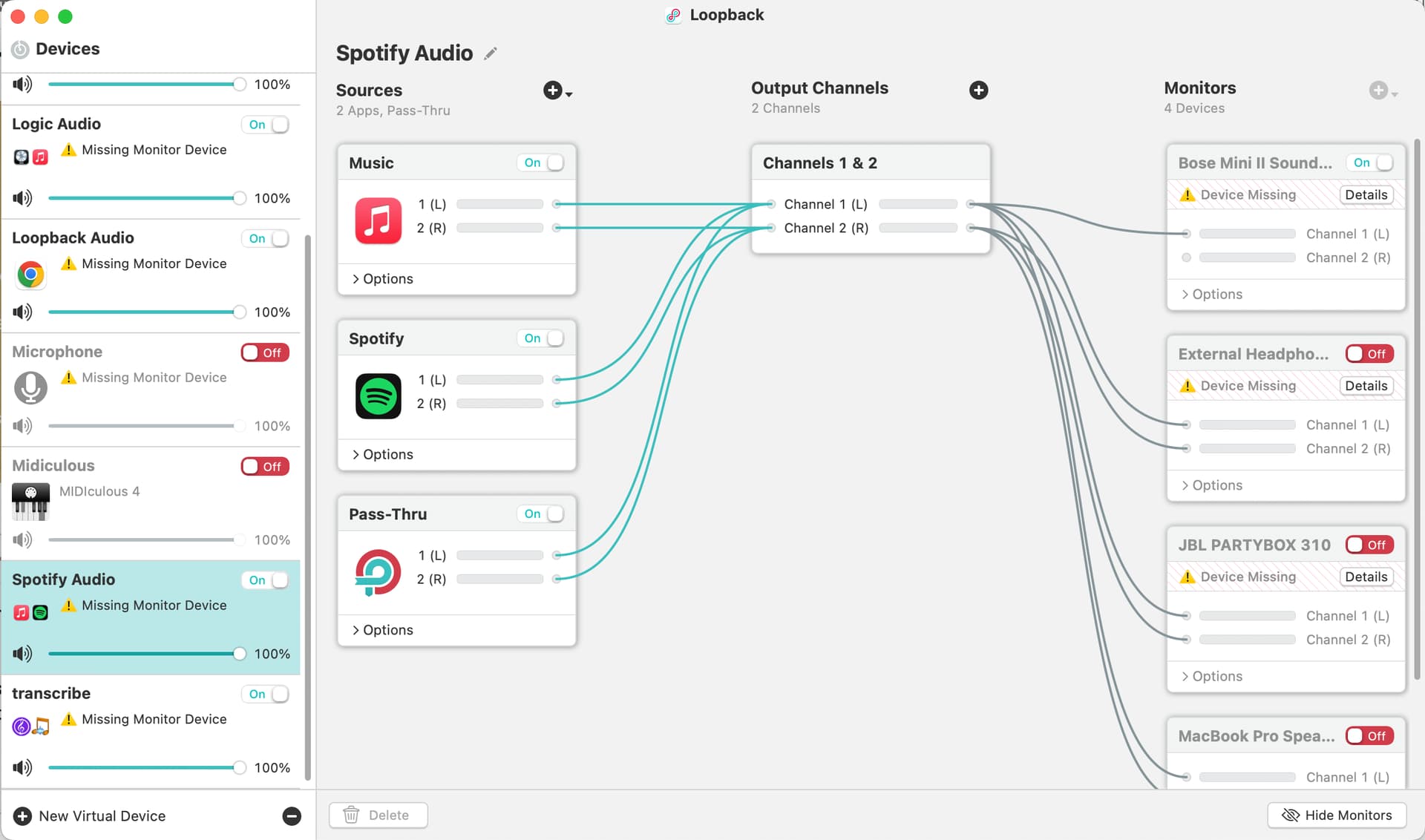The width and height of the screenshot is (1425, 840).
Task: Click the Hide Monitors button
Action: (1337, 815)
